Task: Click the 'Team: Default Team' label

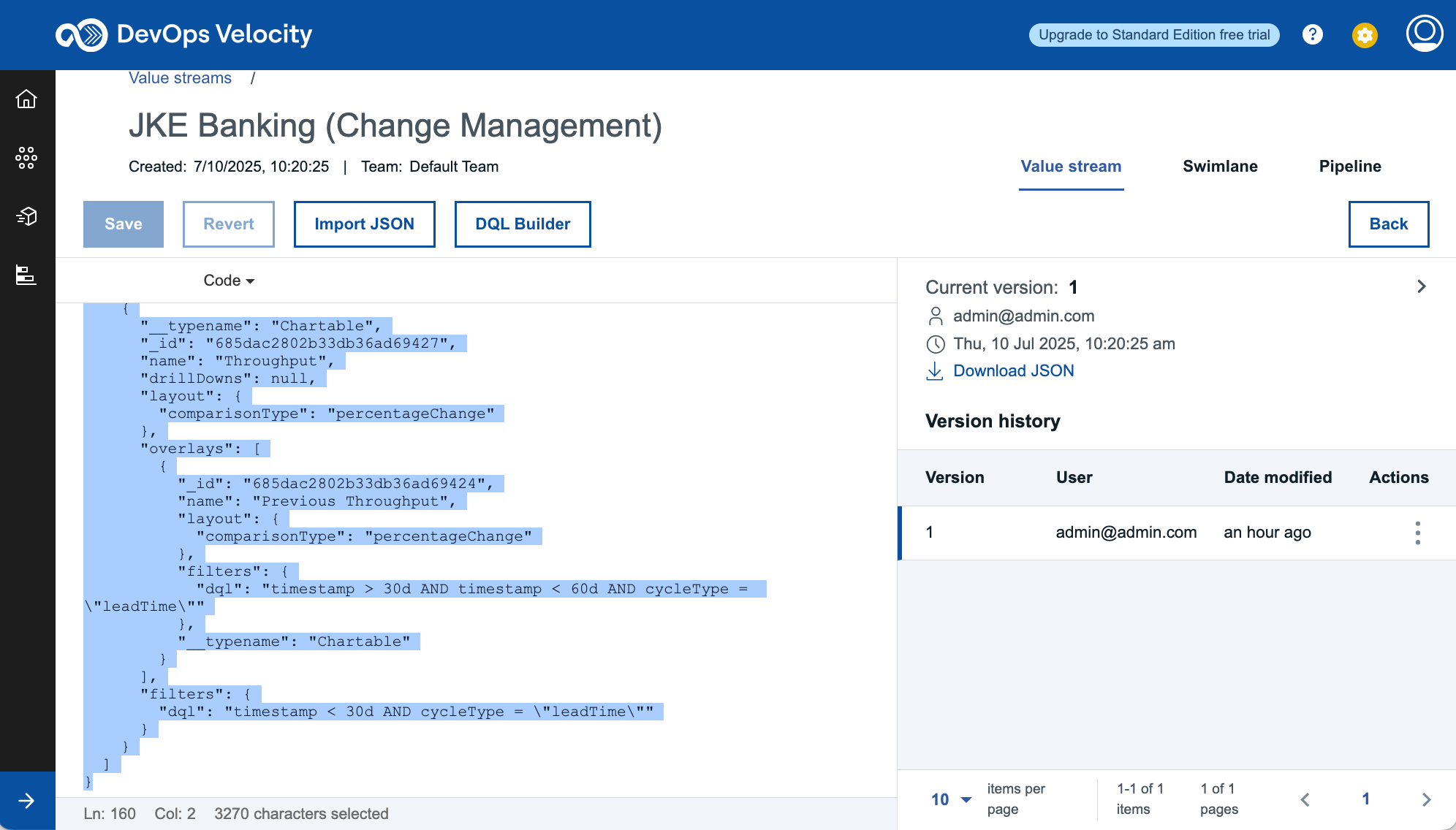Action: [430, 167]
